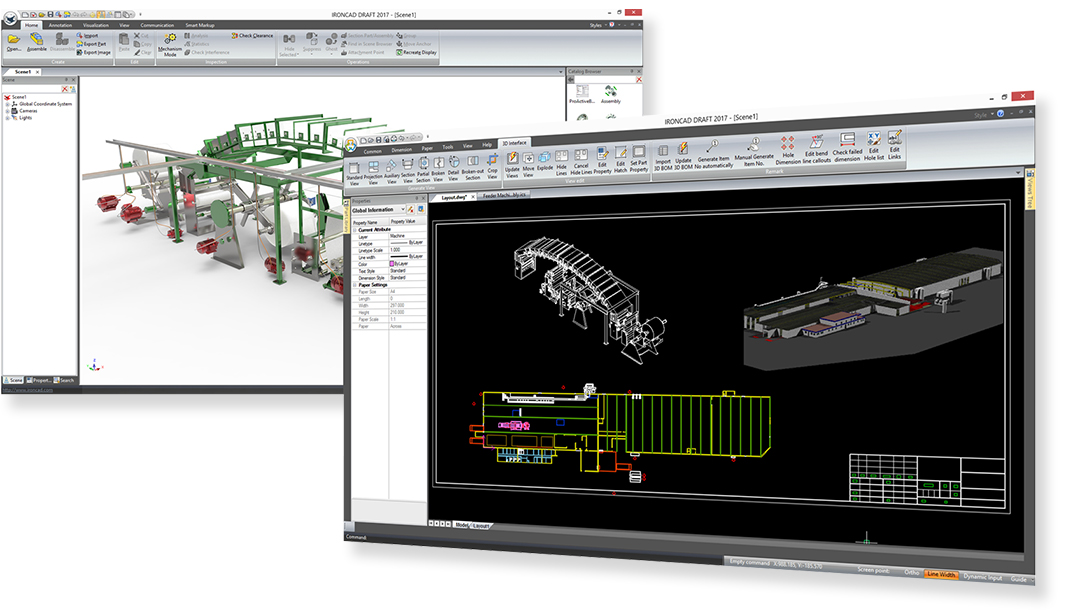Open the Dimension ribbon tab
Viewport: 1074px width, 613px height.
[x=402, y=149]
